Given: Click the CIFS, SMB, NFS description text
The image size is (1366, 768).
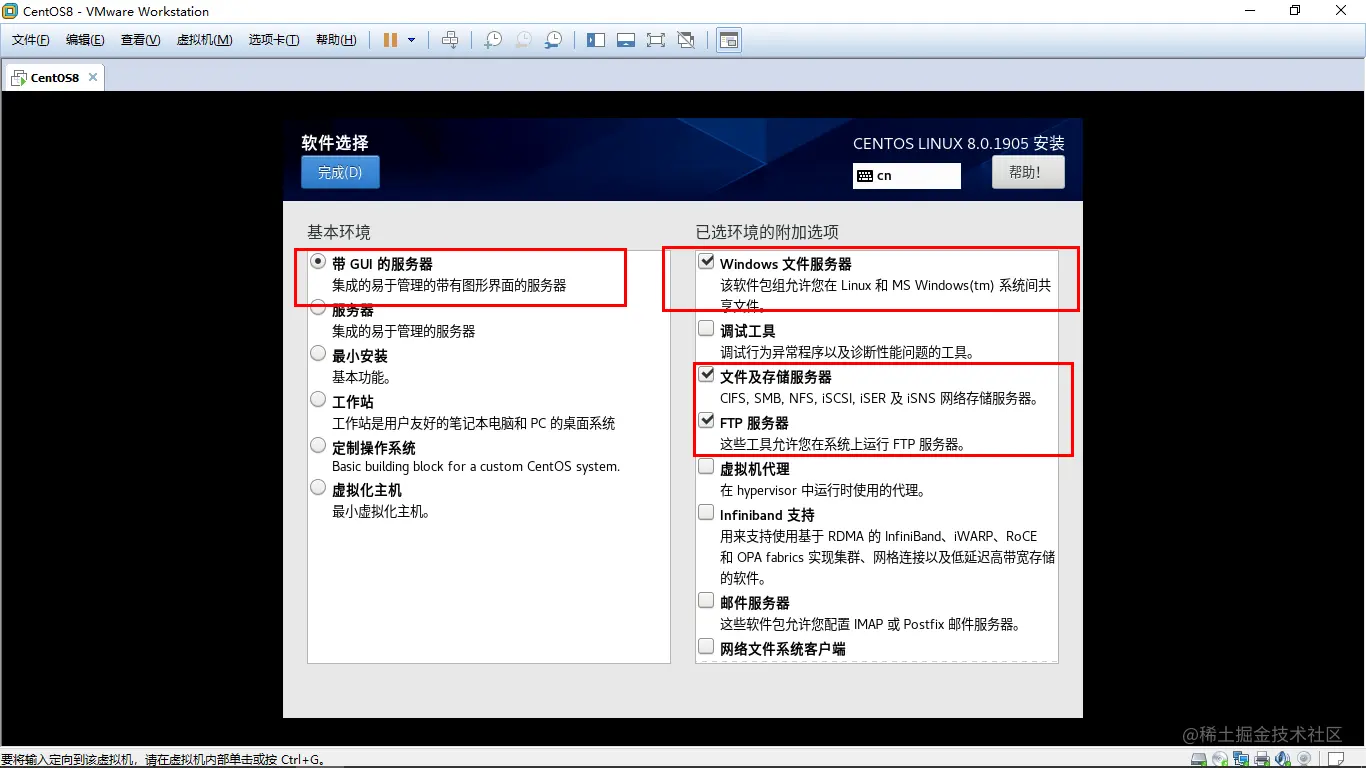Looking at the screenshot, I should pos(879,398).
